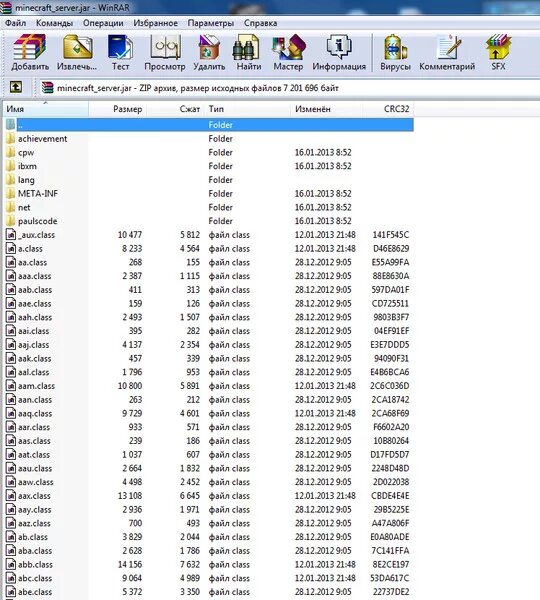
Task: Select the aab.class file name
Action: tap(35, 290)
